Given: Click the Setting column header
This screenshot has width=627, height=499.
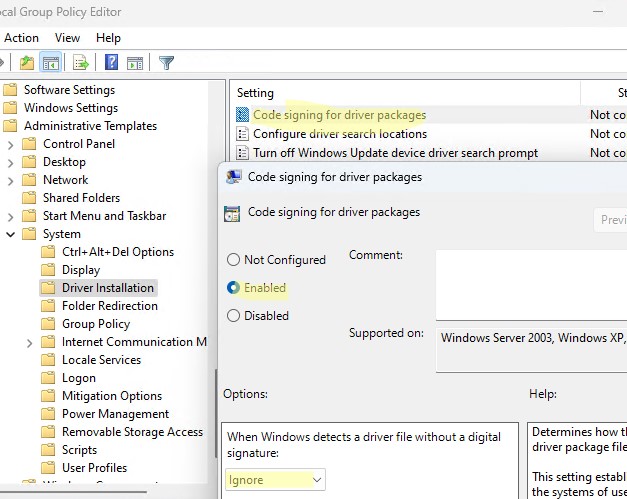Looking at the screenshot, I should pos(405,93).
